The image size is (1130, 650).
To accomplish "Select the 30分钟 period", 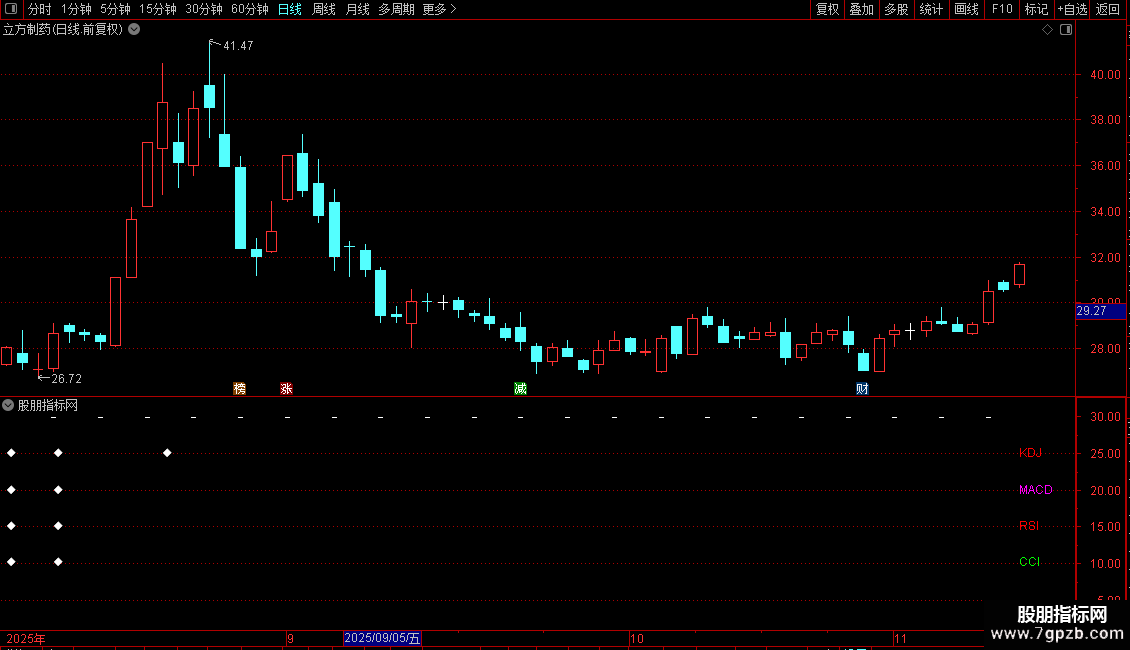I will 203,9.
